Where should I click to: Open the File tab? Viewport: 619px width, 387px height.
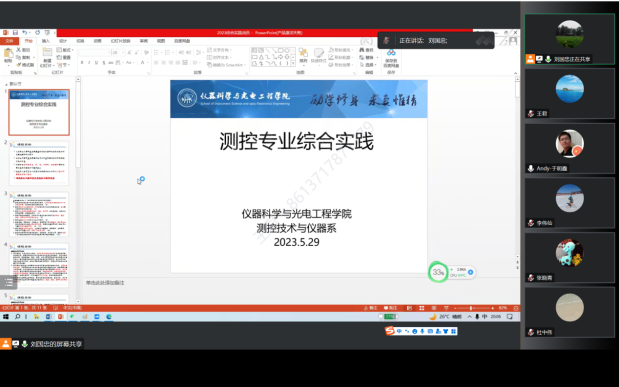pyautogui.click(x=9, y=41)
